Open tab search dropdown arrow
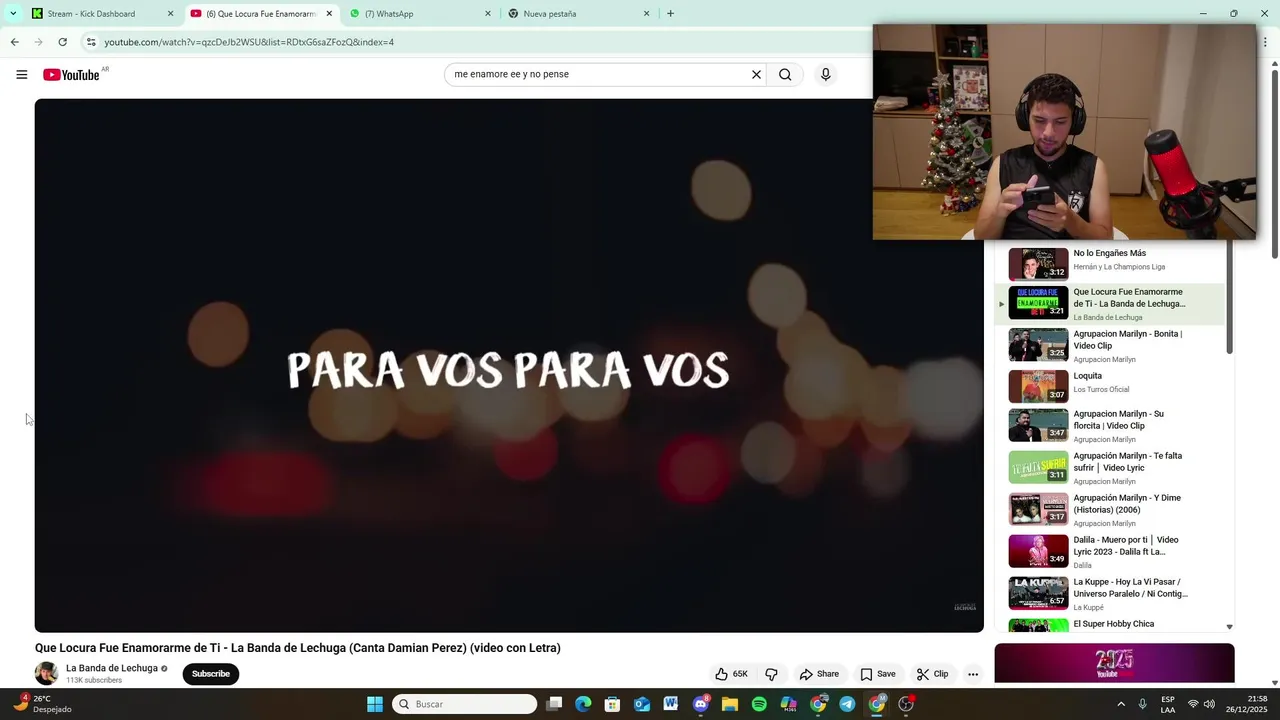Screen dimensions: 1280x720 12,14
